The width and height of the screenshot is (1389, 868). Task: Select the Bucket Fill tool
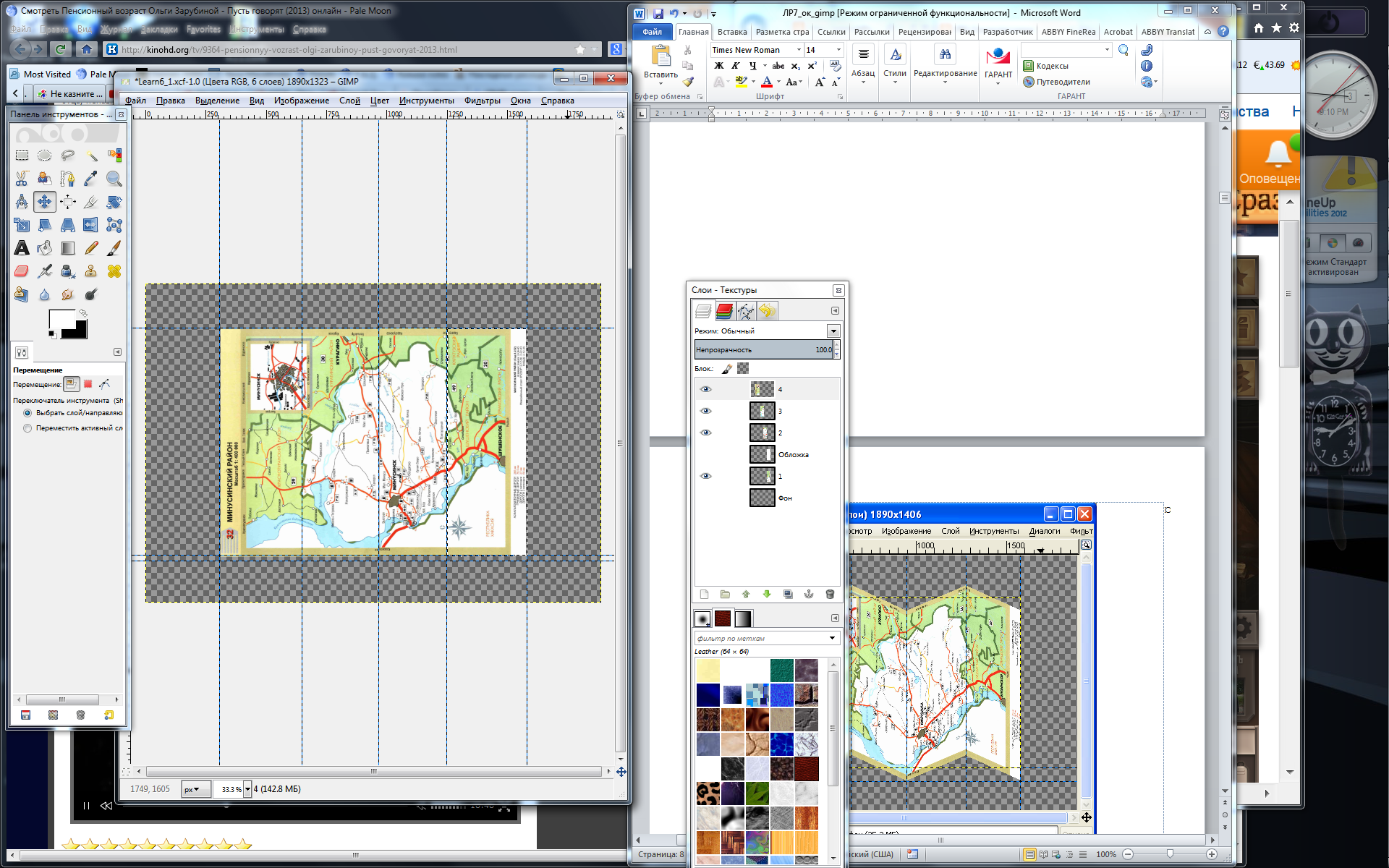[45, 248]
